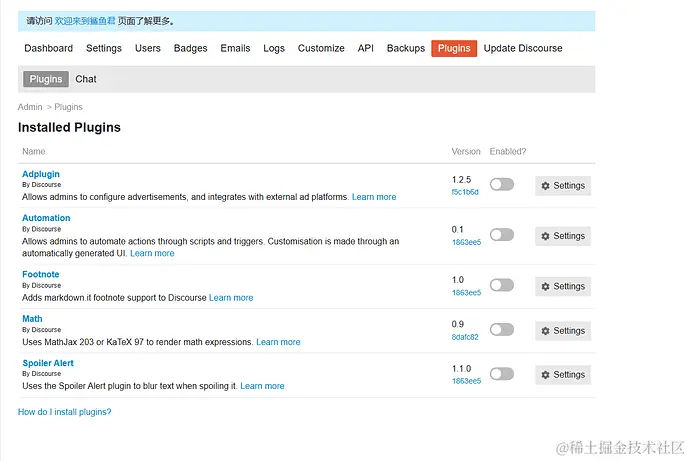Click the 'How do I install plugins?' link
Viewport: 690px width, 461px height.
(x=64, y=412)
